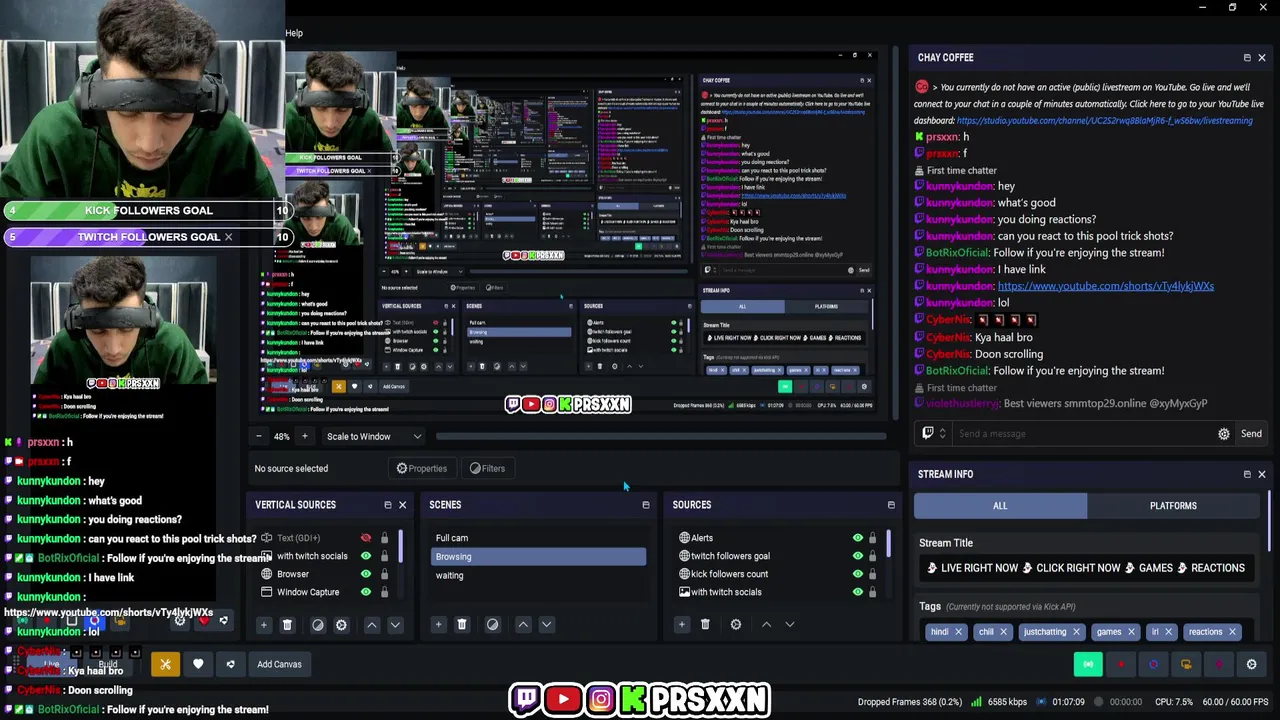Click the Properties button
Viewport: 1280px width, 720px height.
click(x=421, y=468)
